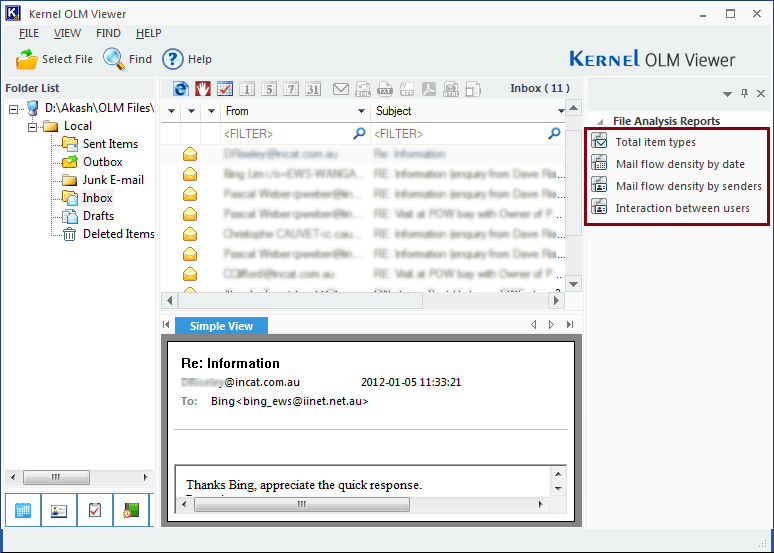Image resolution: width=774 pixels, height=553 pixels.
Task: Open the Subject column dropdown arrow
Action: tap(560, 111)
